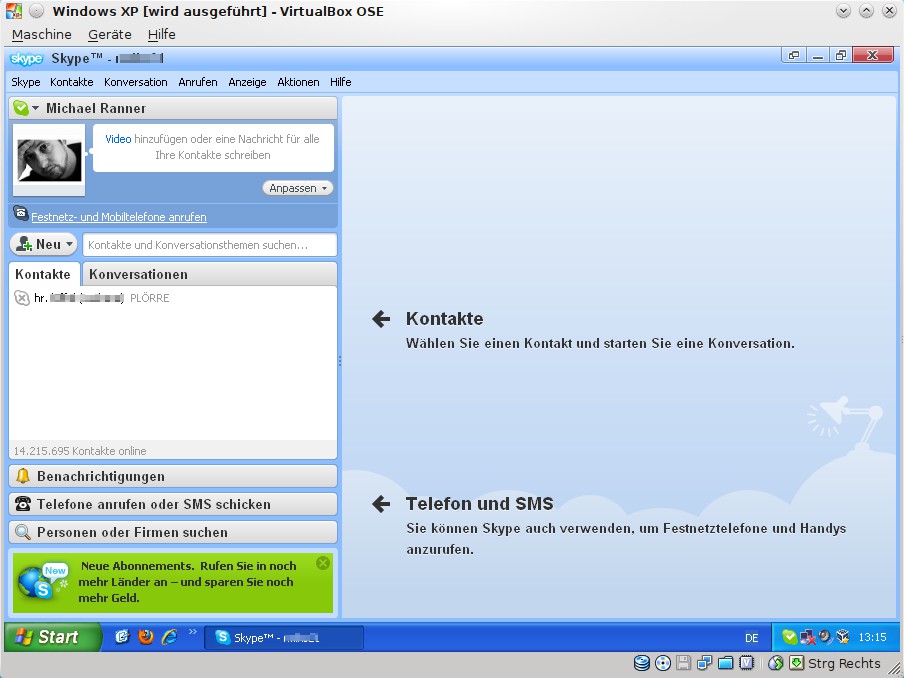The height and width of the screenshot is (678, 904).
Task: Click the landline phone icon
Action: pyautogui.click(x=21, y=213)
